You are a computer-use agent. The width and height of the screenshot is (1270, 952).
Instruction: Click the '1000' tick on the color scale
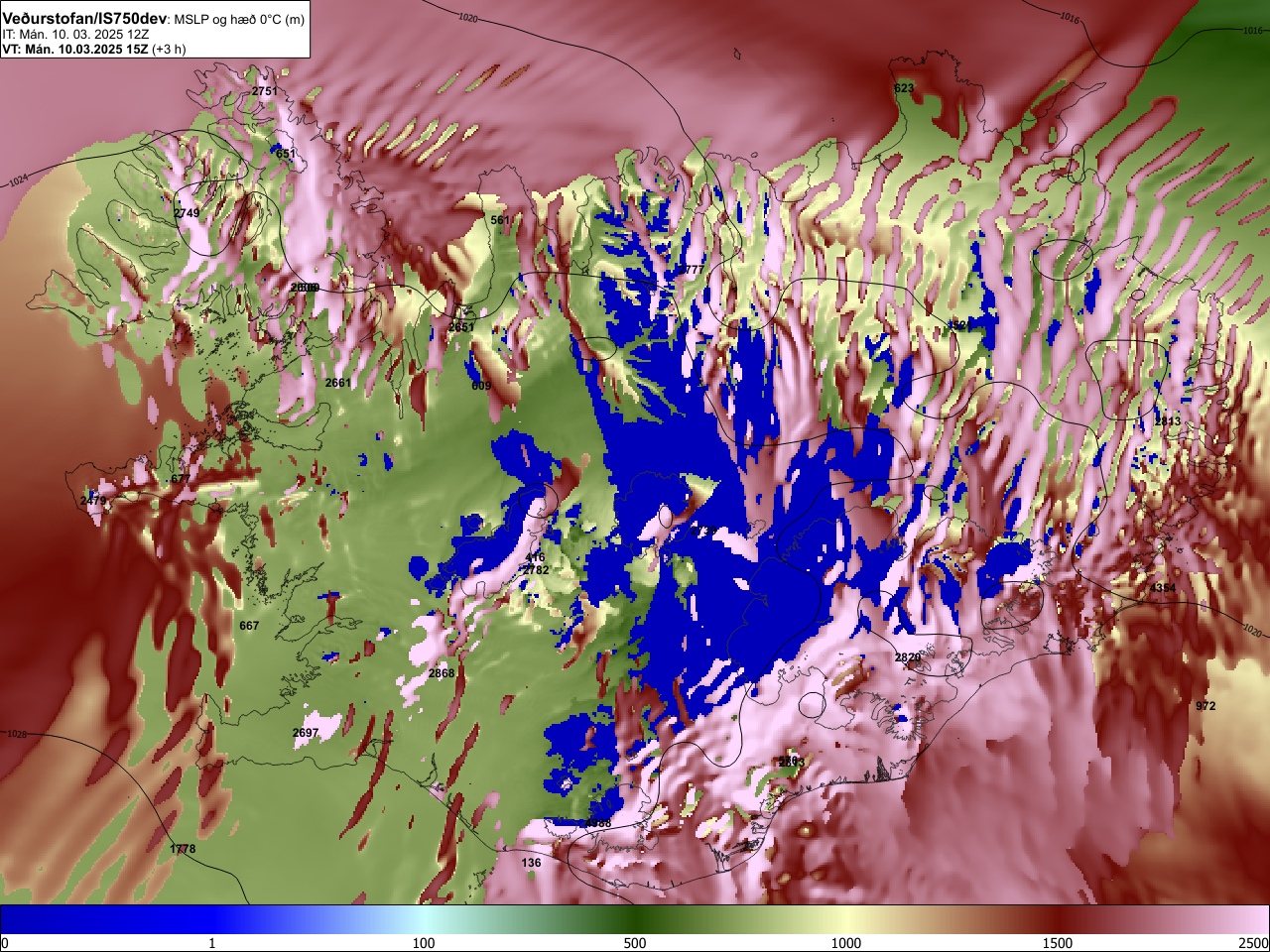point(846,943)
